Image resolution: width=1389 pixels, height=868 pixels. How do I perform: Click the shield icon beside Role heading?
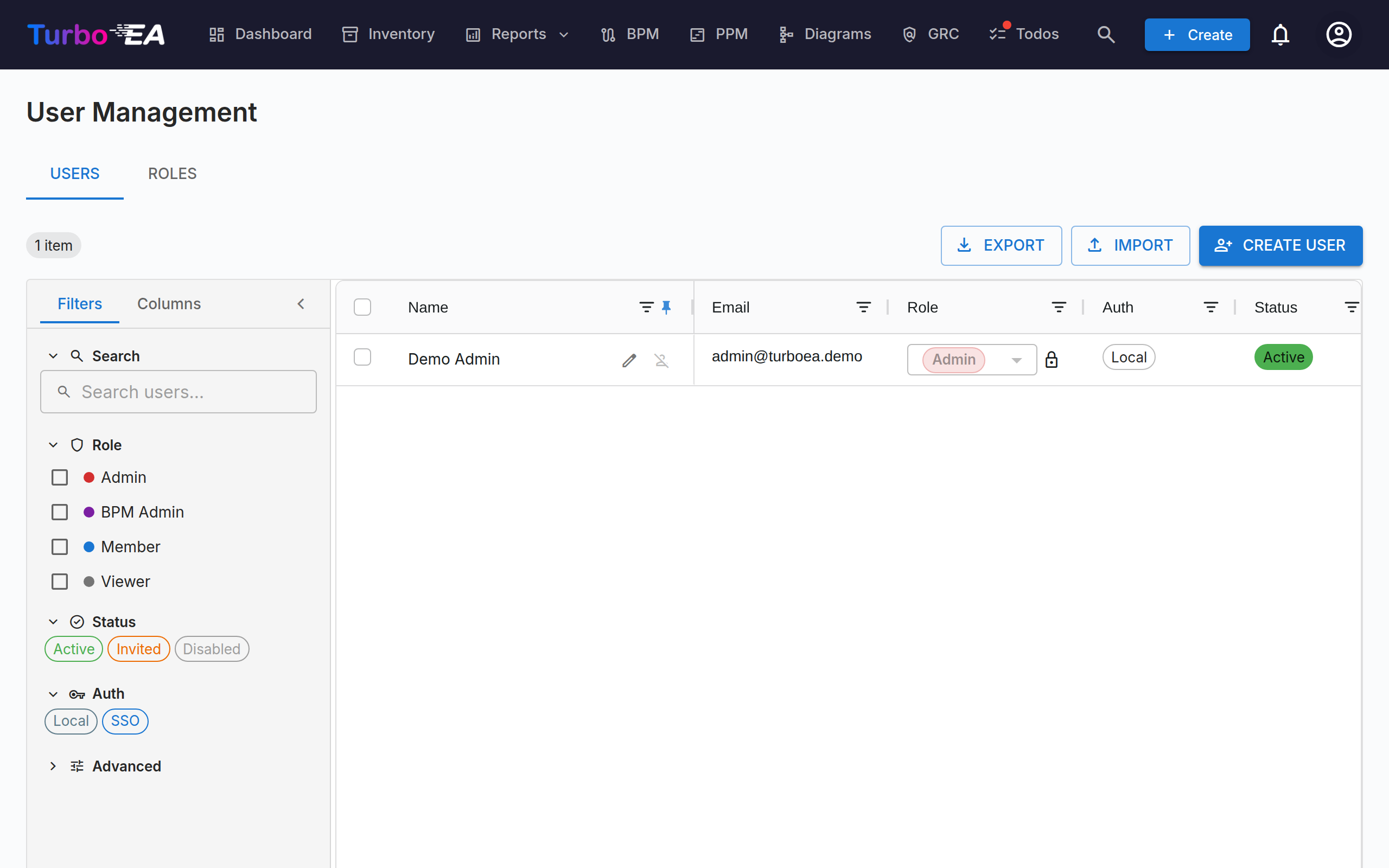point(77,445)
